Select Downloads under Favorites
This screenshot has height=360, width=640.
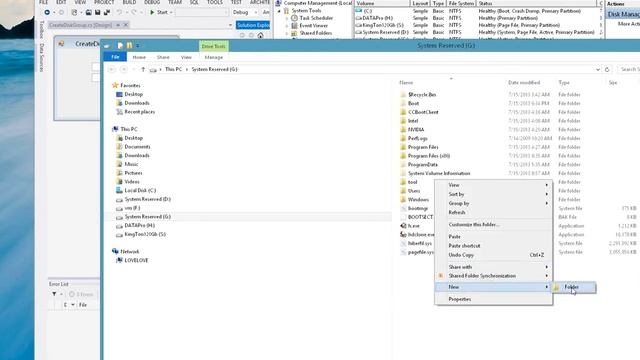point(137,103)
